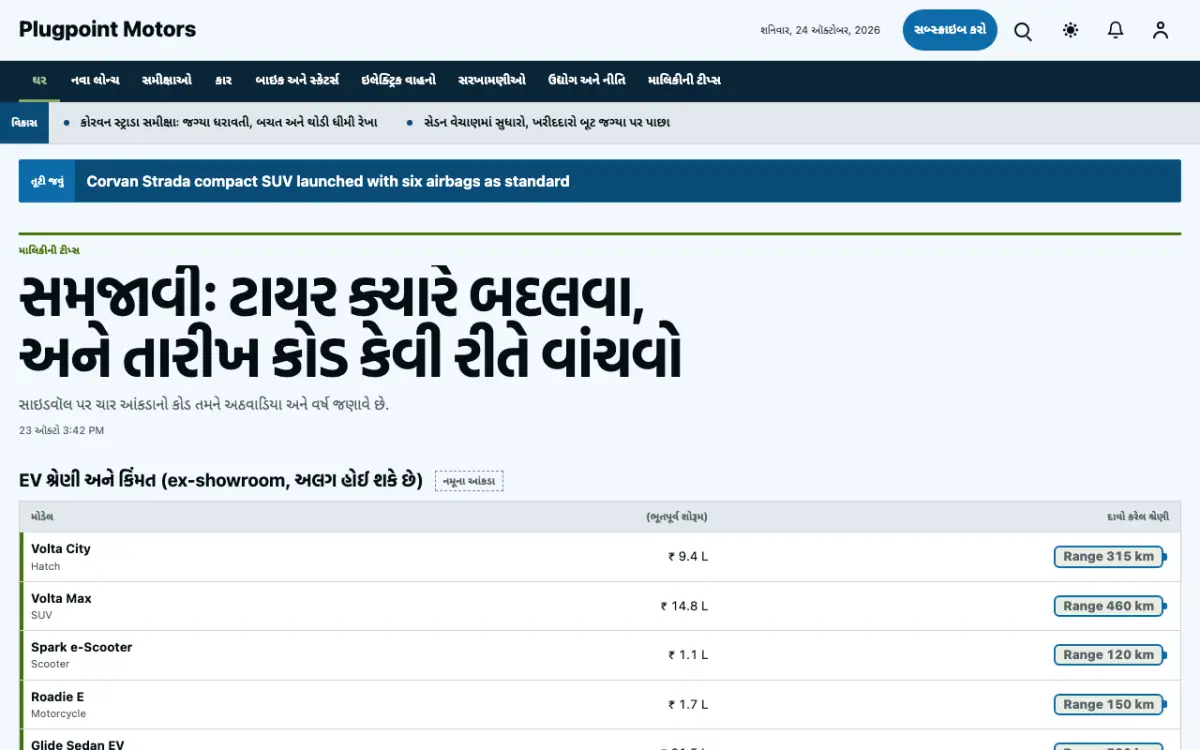Click the સબ્સ્ક્રાઇબ કરો subscribe button
The height and width of the screenshot is (750, 1200).
coord(949,30)
